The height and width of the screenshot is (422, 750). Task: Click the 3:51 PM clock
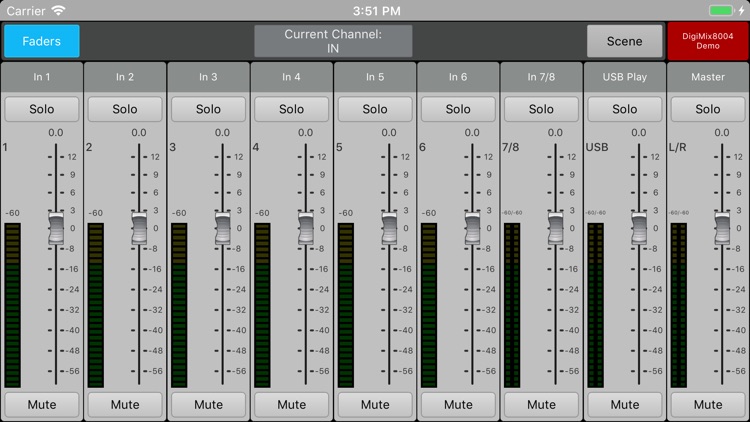376,11
